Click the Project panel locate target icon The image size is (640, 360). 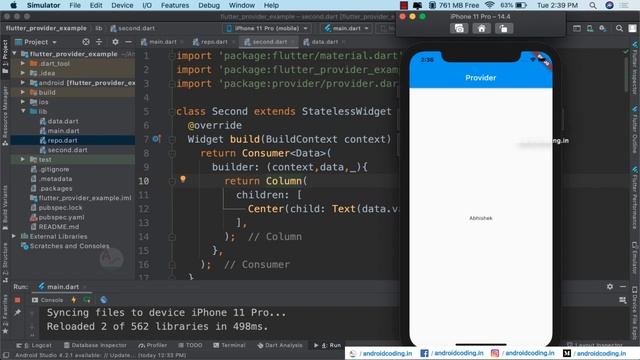click(x=86, y=42)
